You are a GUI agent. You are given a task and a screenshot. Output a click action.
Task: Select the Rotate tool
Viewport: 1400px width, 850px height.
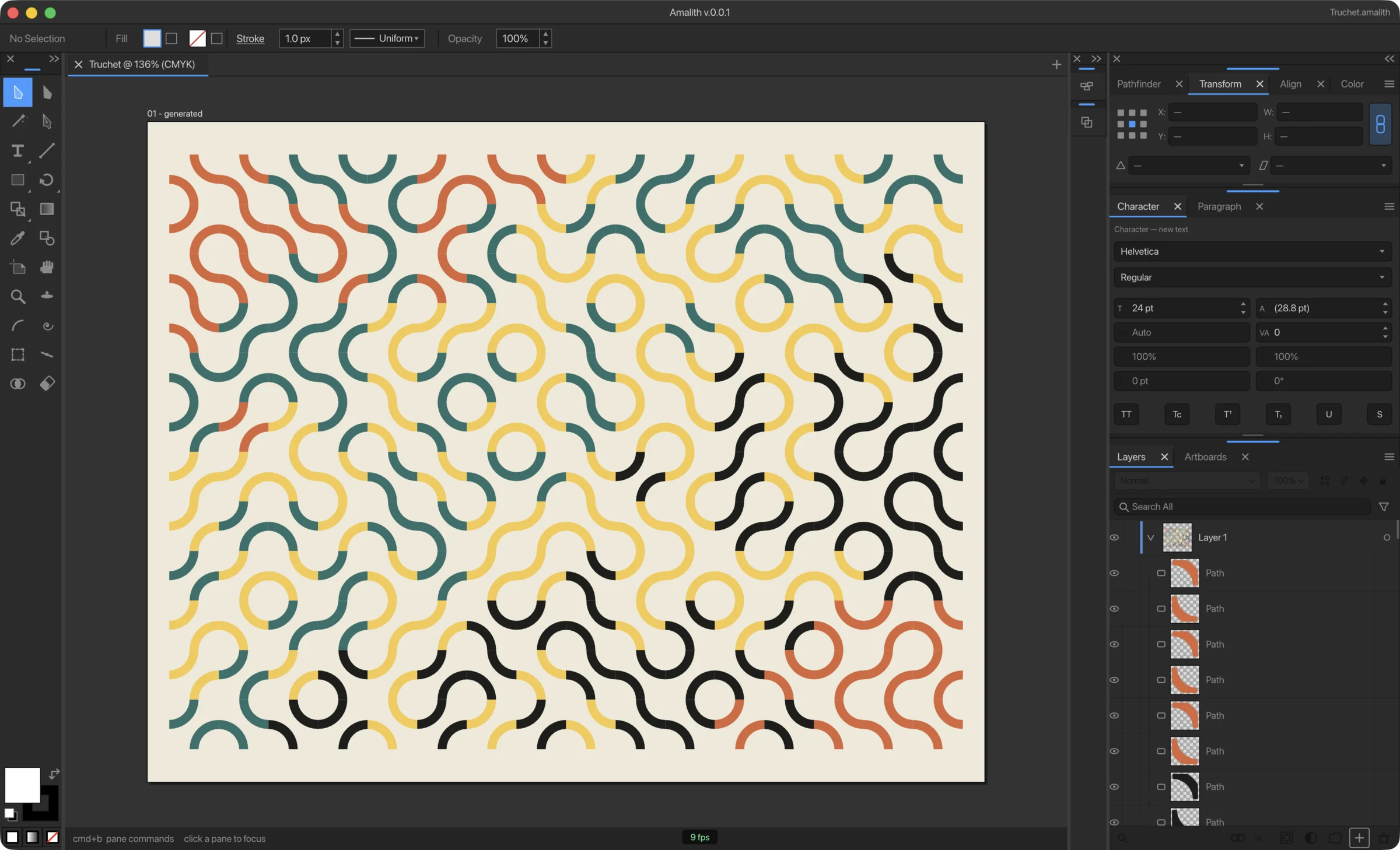47,180
